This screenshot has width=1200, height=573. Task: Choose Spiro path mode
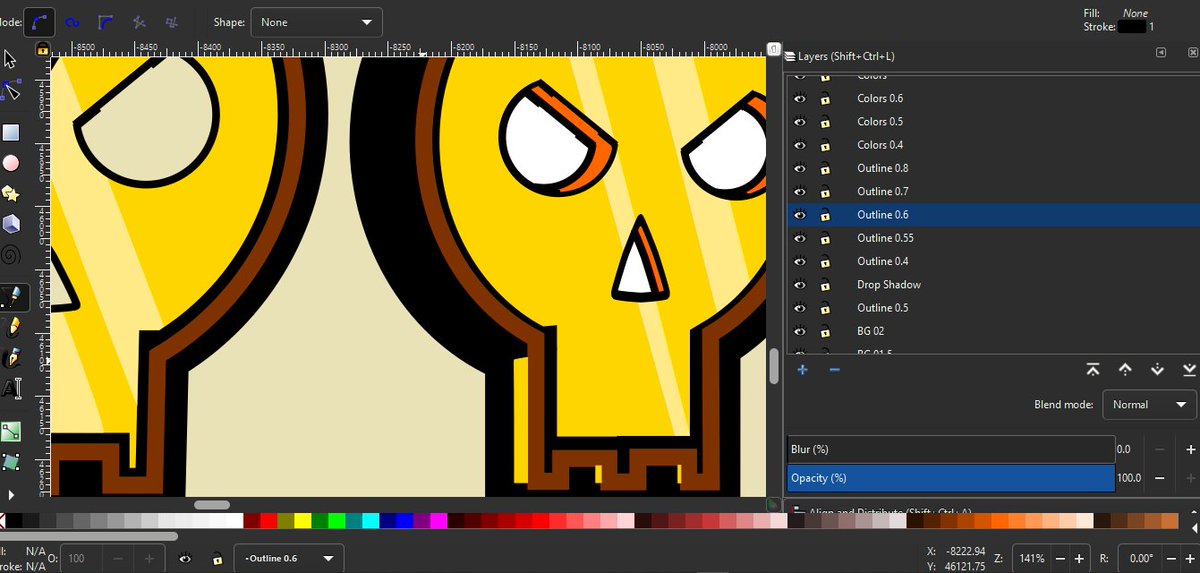click(72, 21)
